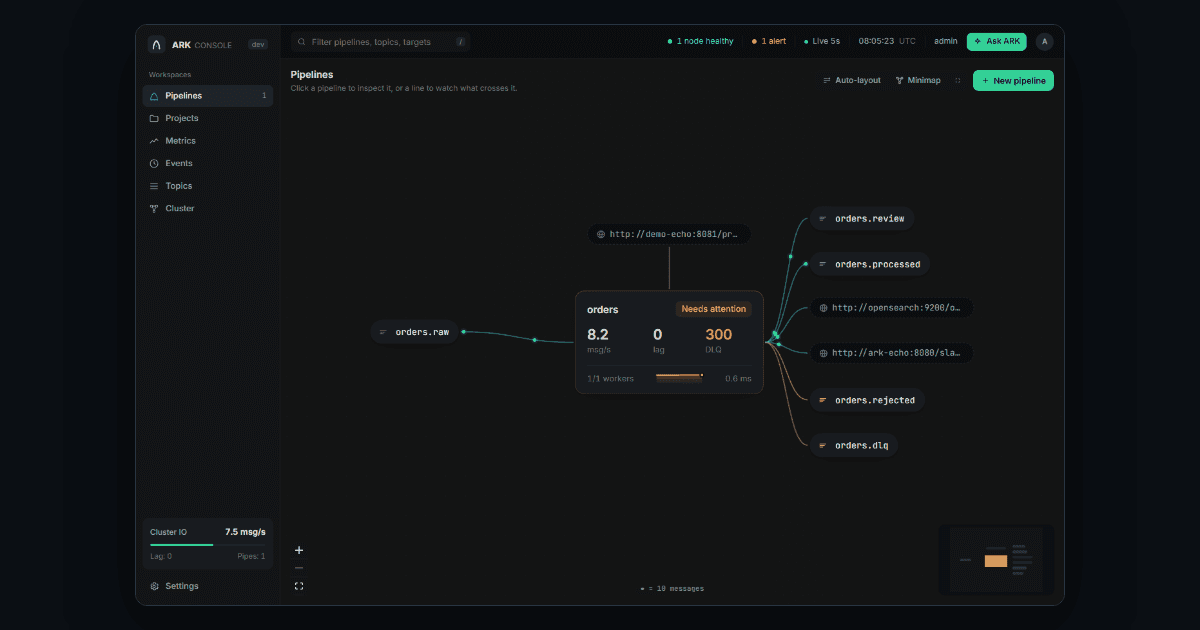Click the Ask ARK button
Image resolution: width=1200 pixels, height=630 pixels.
[996, 41]
